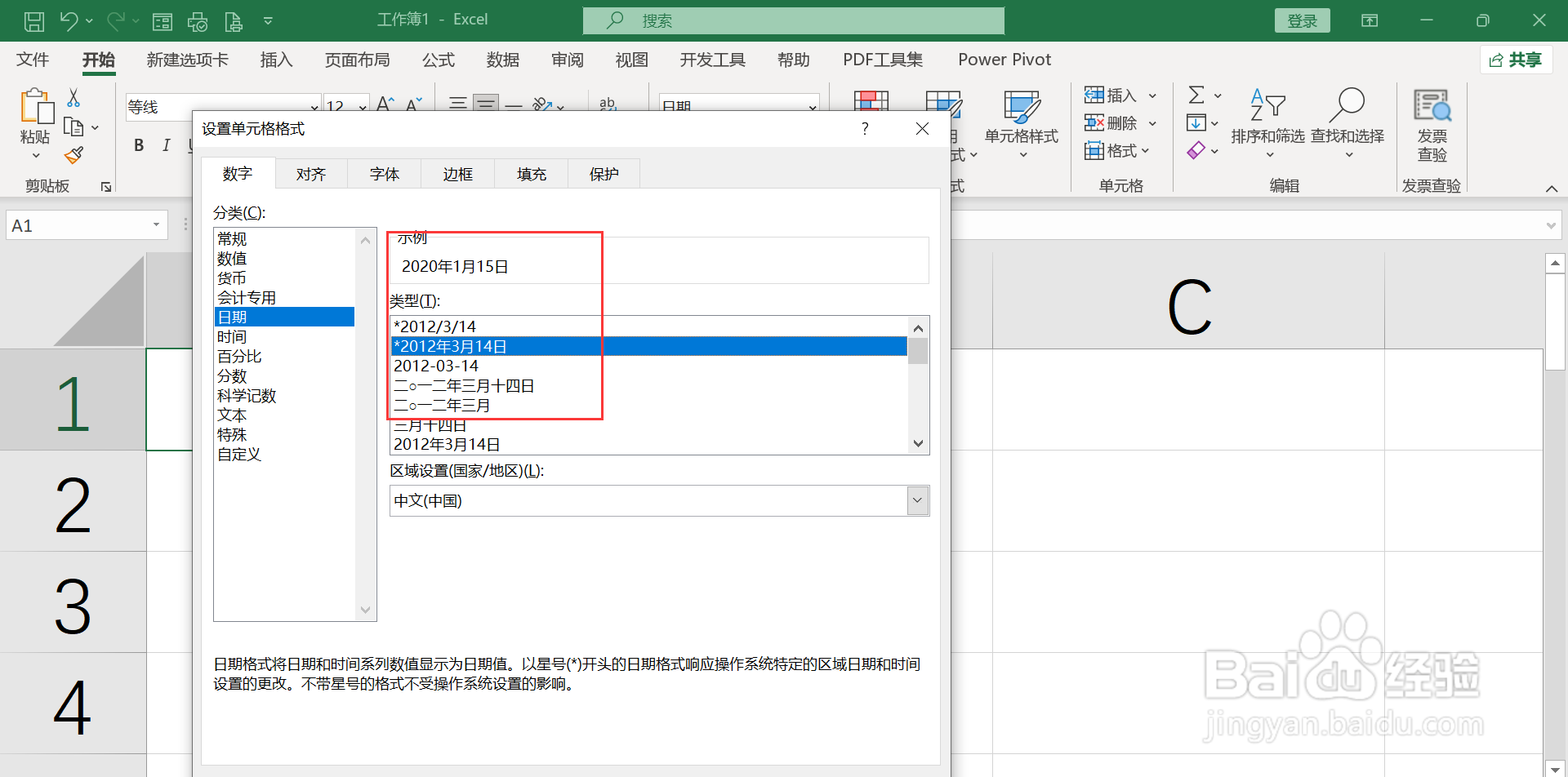Viewport: 1568px width, 777px height.
Task: Click the Paste (粘贴) clipboard icon
Action: tap(36, 107)
